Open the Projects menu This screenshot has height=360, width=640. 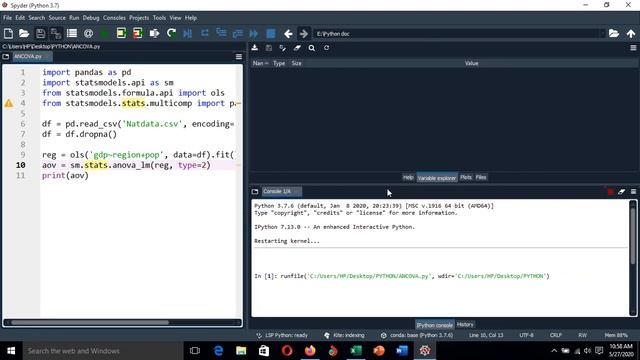pyautogui.click(x=139, y=18)
